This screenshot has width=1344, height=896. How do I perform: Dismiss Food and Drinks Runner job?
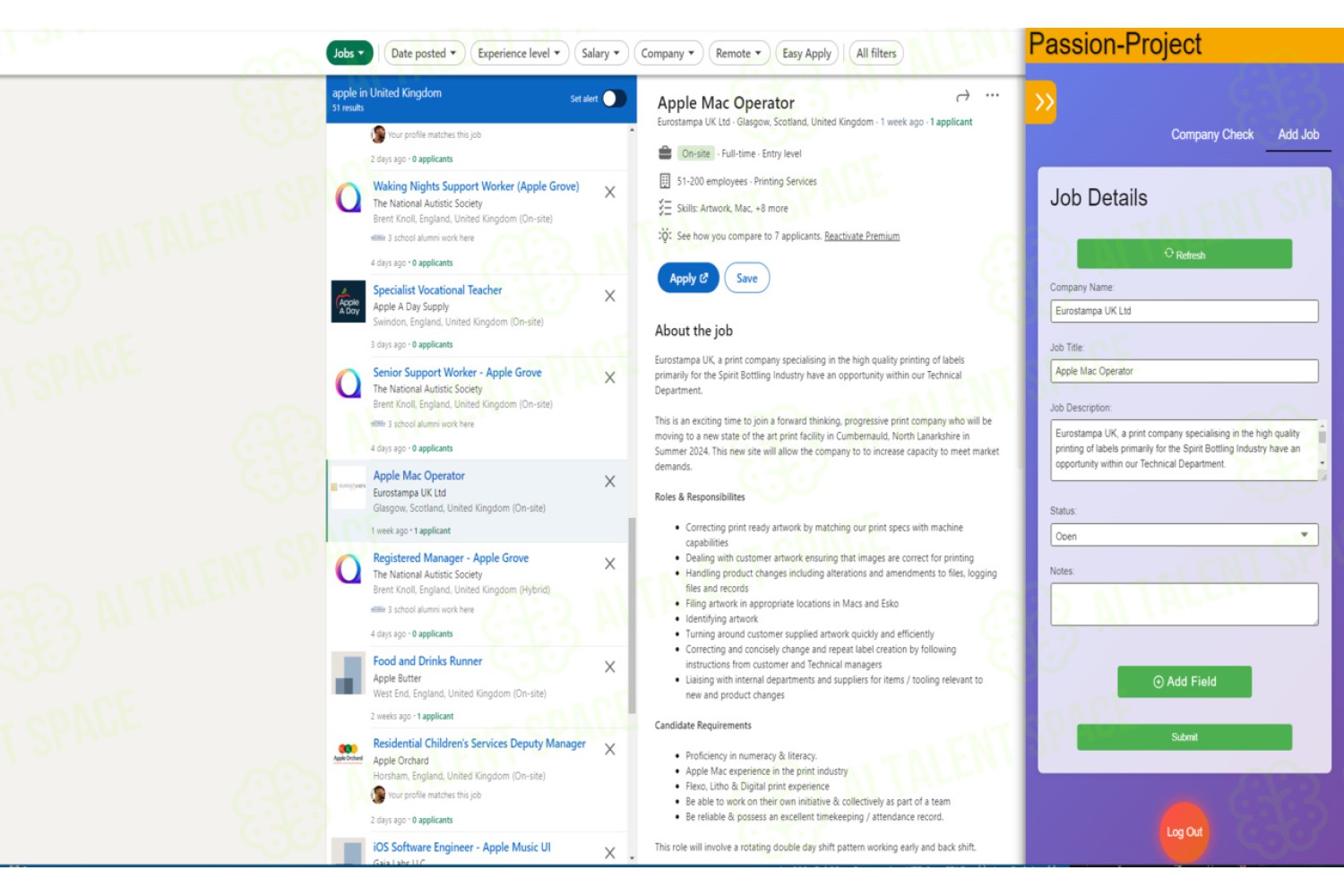[609, 667]
